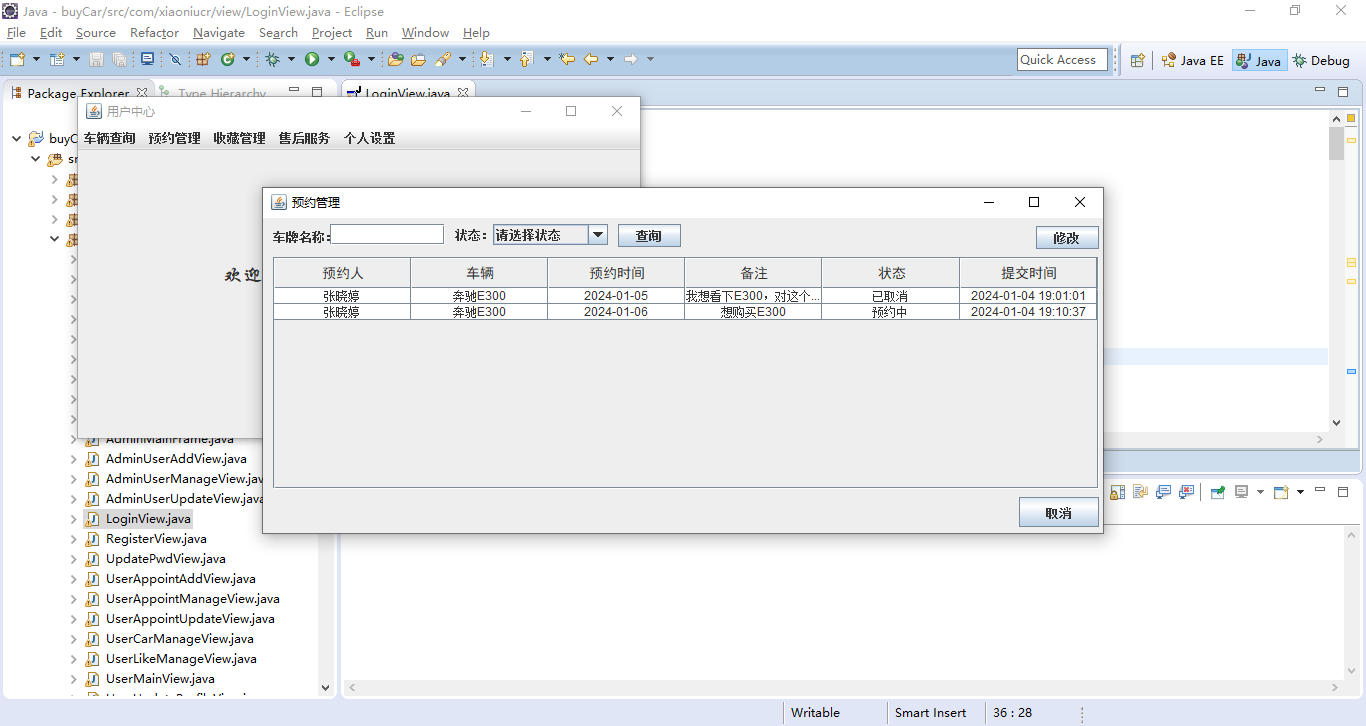Viewport: 1366px width, 726px height.
Task: Click the Open Perspective icon
Action: [1137, 60]
